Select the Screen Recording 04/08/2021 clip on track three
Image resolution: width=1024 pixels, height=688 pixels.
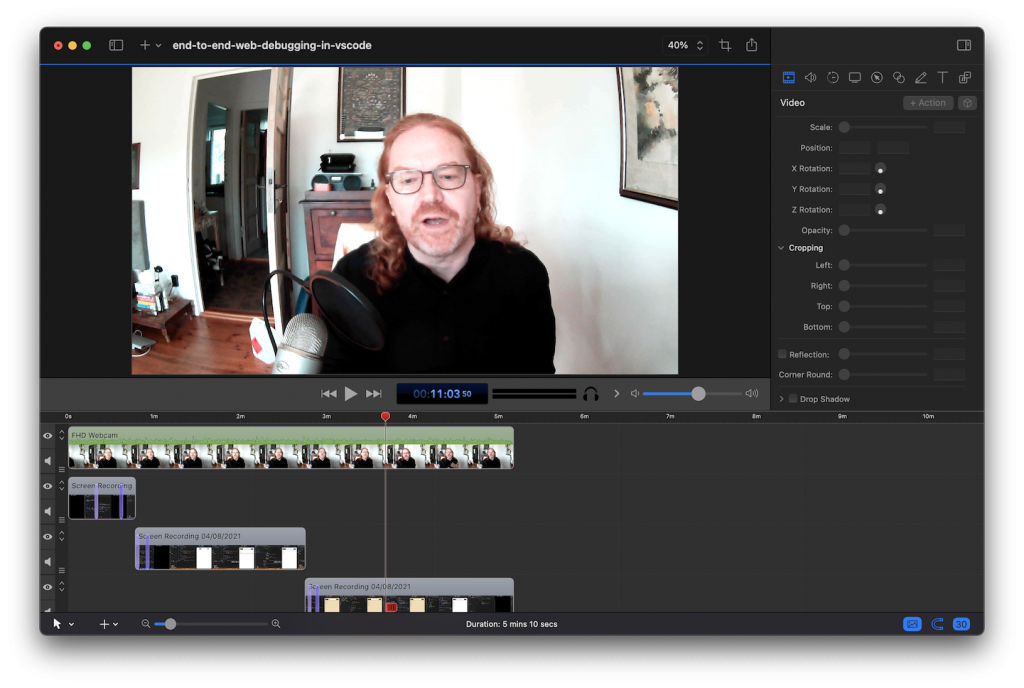pos(220,548)
